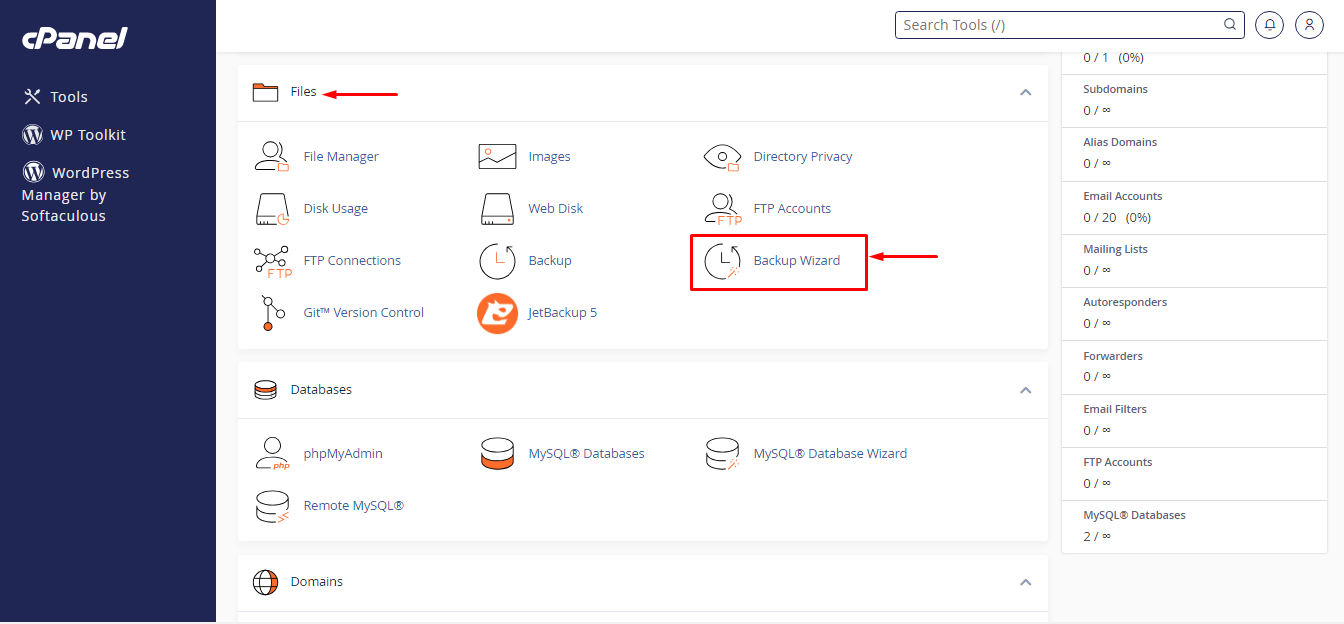Viewport: 1344px width, 624px height.
Task: Open Directory Privacy eye icon
Action: click(721, 157)
